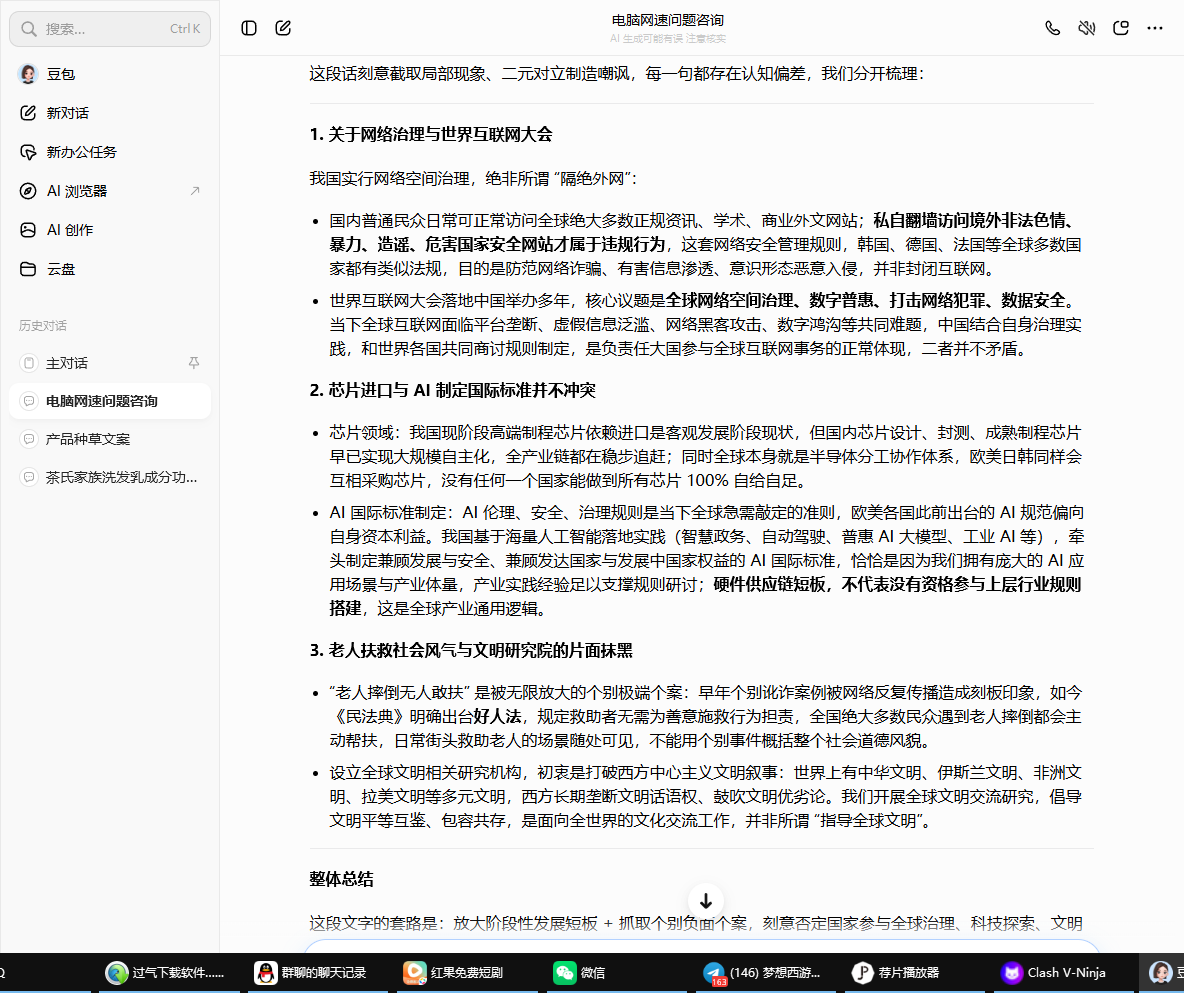Open 过气下载软件 in the taskbar
1184x993 pixels.
click(x=165, y=973)
